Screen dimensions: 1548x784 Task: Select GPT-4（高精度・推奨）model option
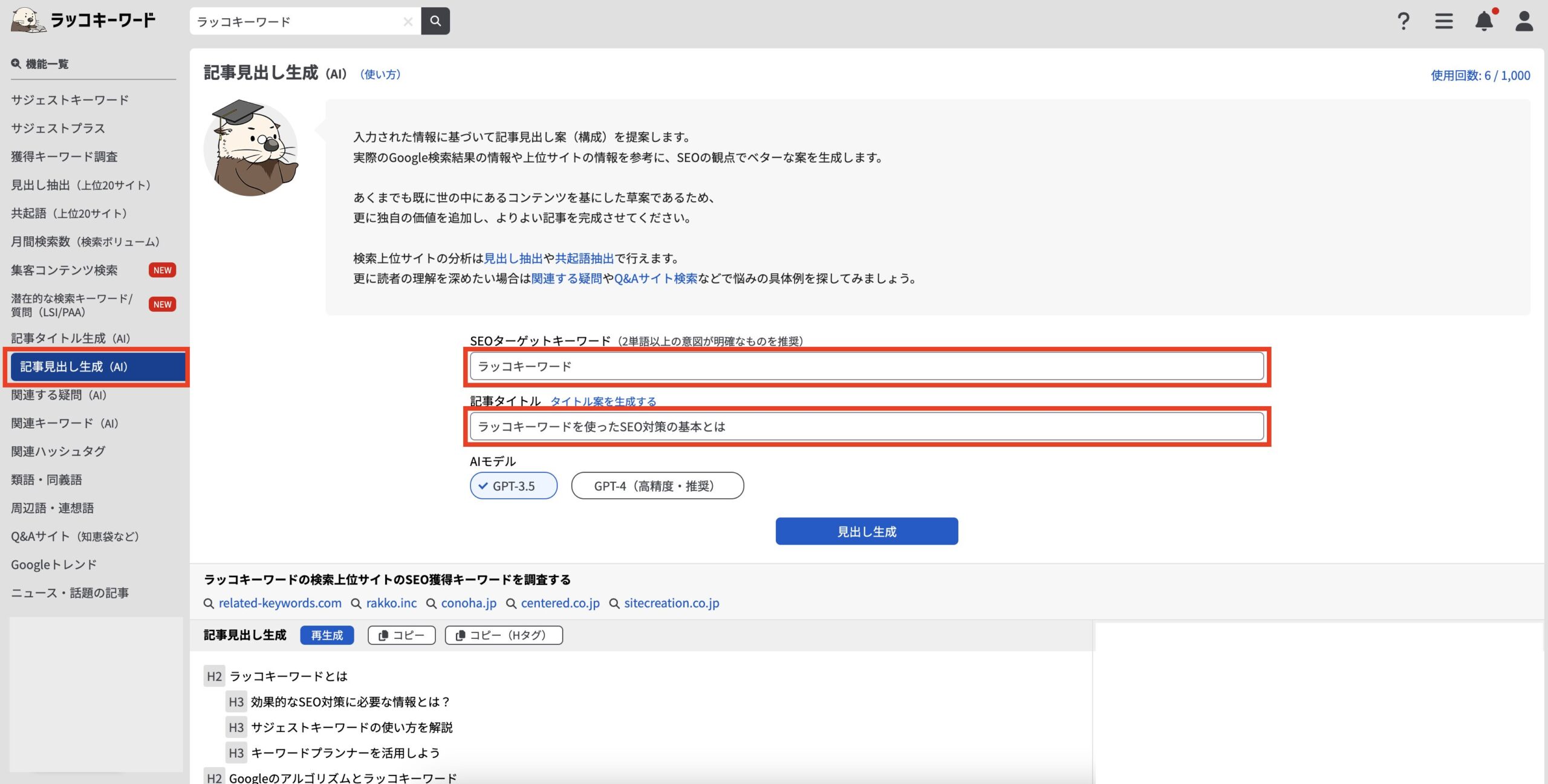coord(657,485)
